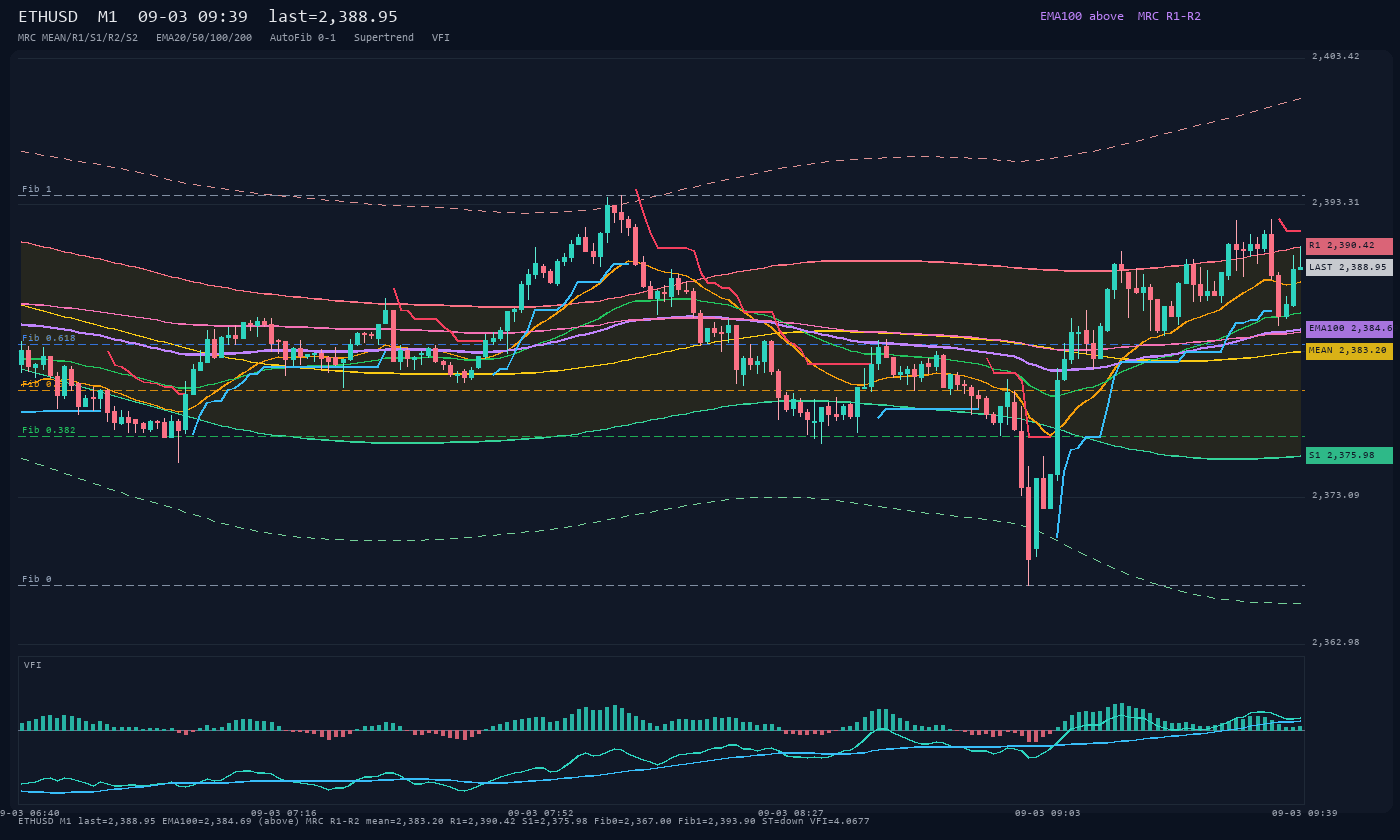This screenshot has height=840, width=1400.
Task: Select the EMA20/50/100/200 legend entry
Action: pyautogui.click(x=204, y=37)
